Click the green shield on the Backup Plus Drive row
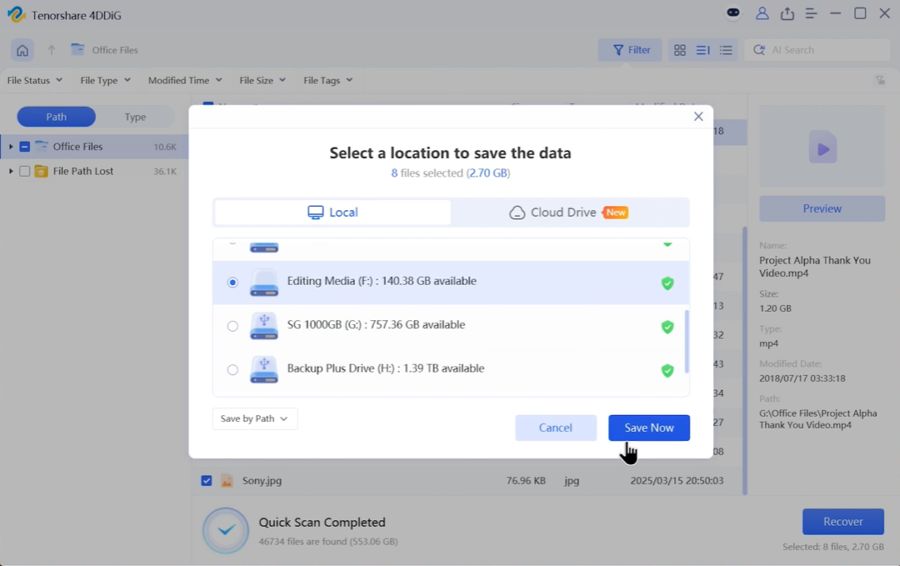The height and width of the screenshot is (566, 900). coord(667,370)
